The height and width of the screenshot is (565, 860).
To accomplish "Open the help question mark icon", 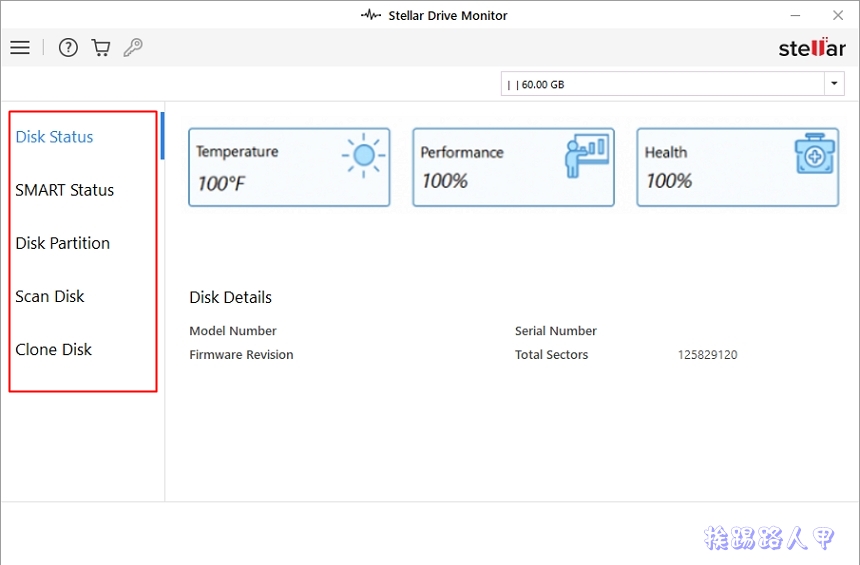I will tap(68, 48).
